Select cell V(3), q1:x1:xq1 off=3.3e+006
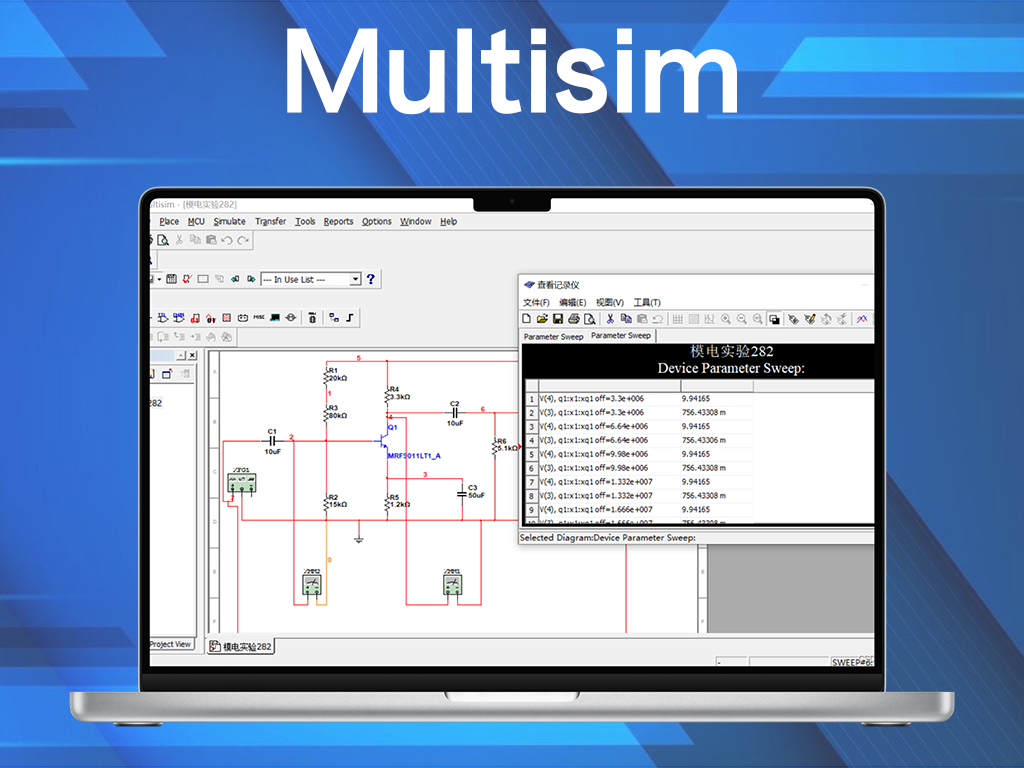This screenshot has width=1024, height=768. click(609, 412)
